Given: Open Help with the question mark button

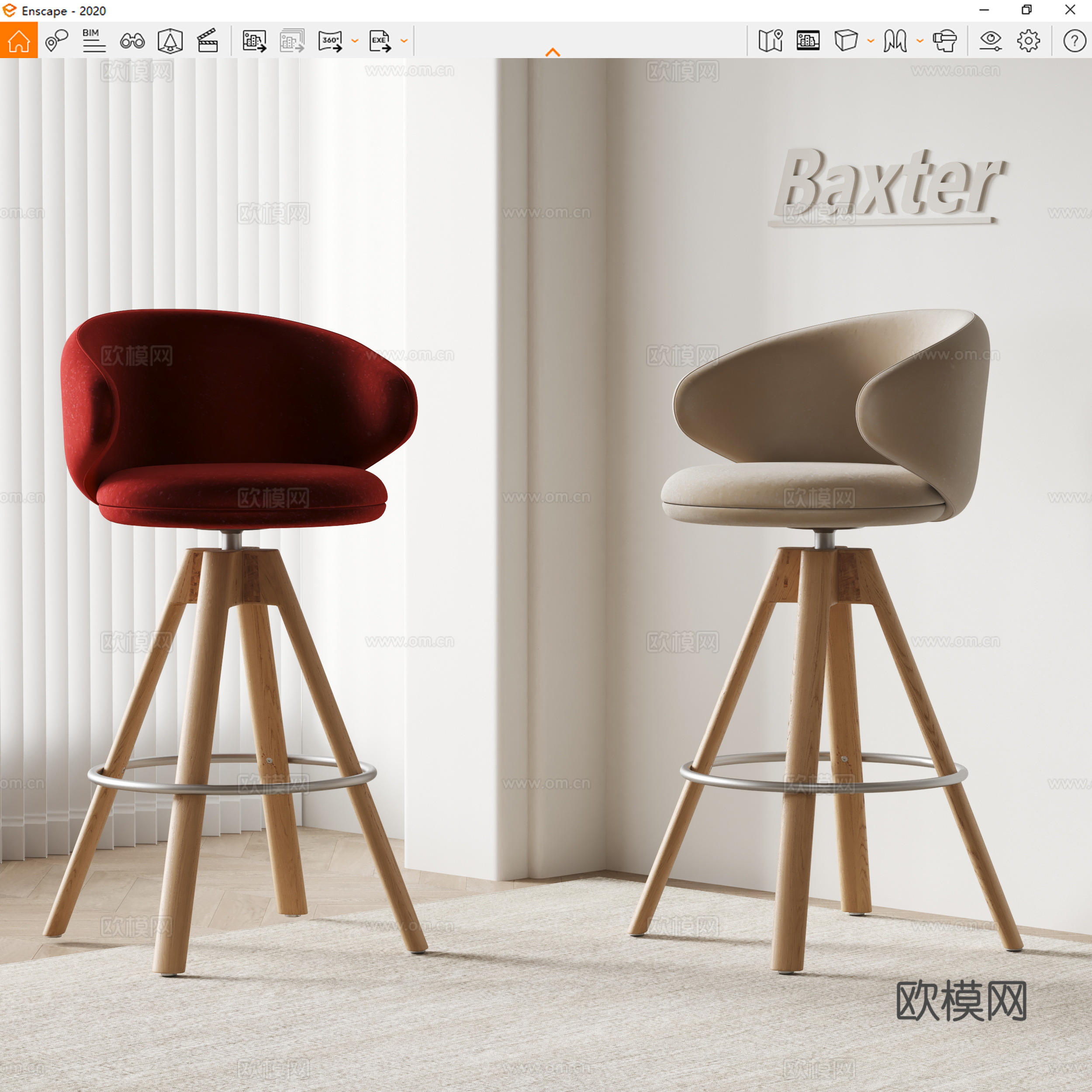Looking at the screenshot, I should 1071,41.
